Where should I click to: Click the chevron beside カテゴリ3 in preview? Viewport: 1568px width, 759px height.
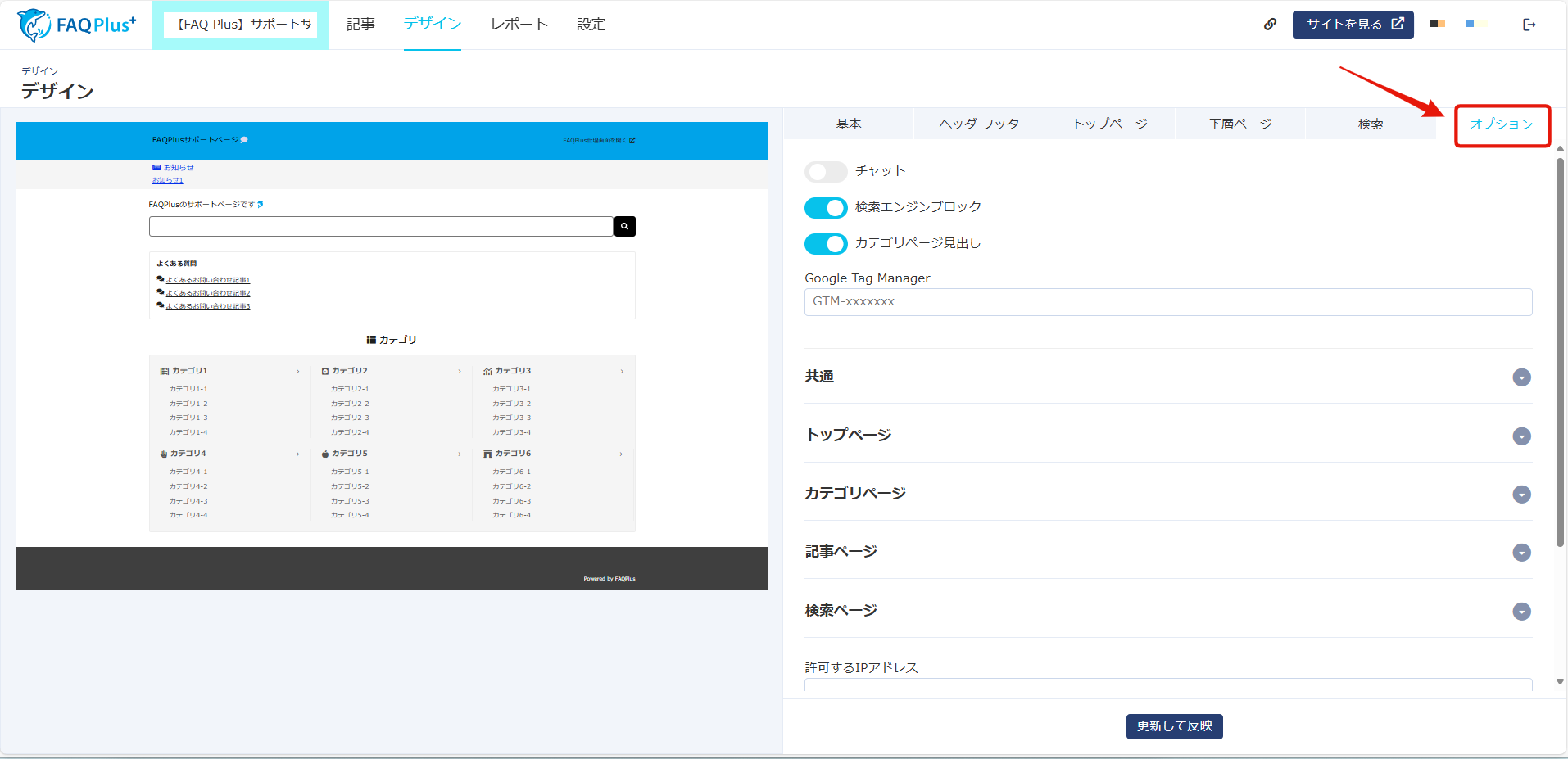(x=622, y=372)
